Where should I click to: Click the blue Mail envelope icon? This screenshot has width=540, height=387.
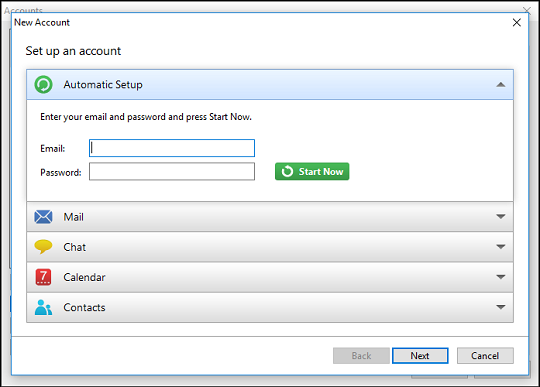pos(43,217)
